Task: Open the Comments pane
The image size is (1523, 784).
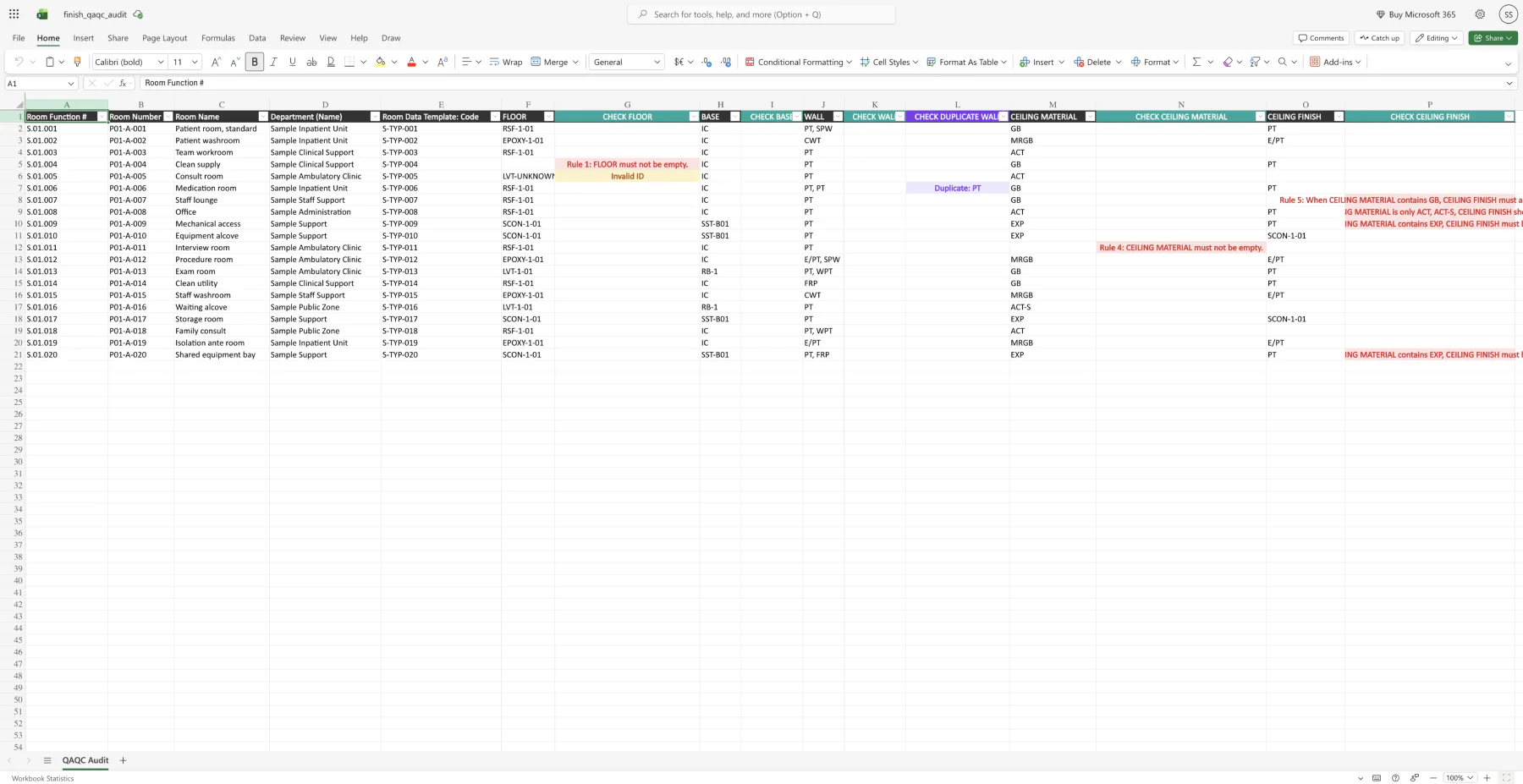Action: click(1320, 38)
